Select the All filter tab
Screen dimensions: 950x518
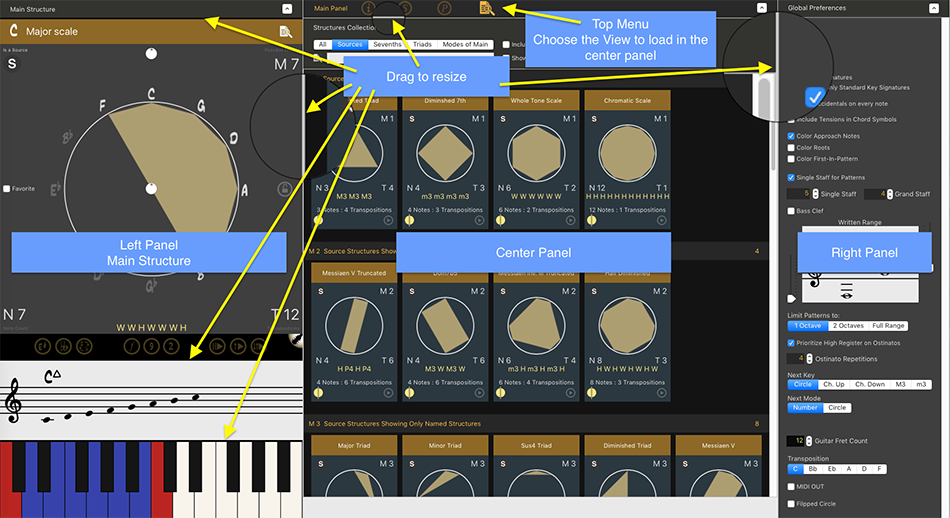[322, 44]
